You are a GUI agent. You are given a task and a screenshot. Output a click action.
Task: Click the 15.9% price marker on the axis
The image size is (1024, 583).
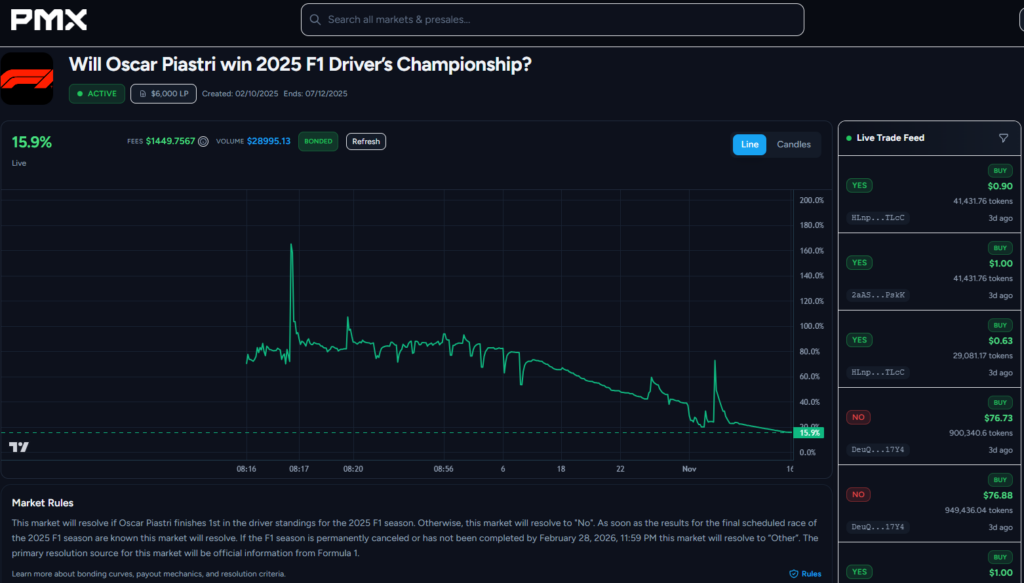(x=808, y=432)
